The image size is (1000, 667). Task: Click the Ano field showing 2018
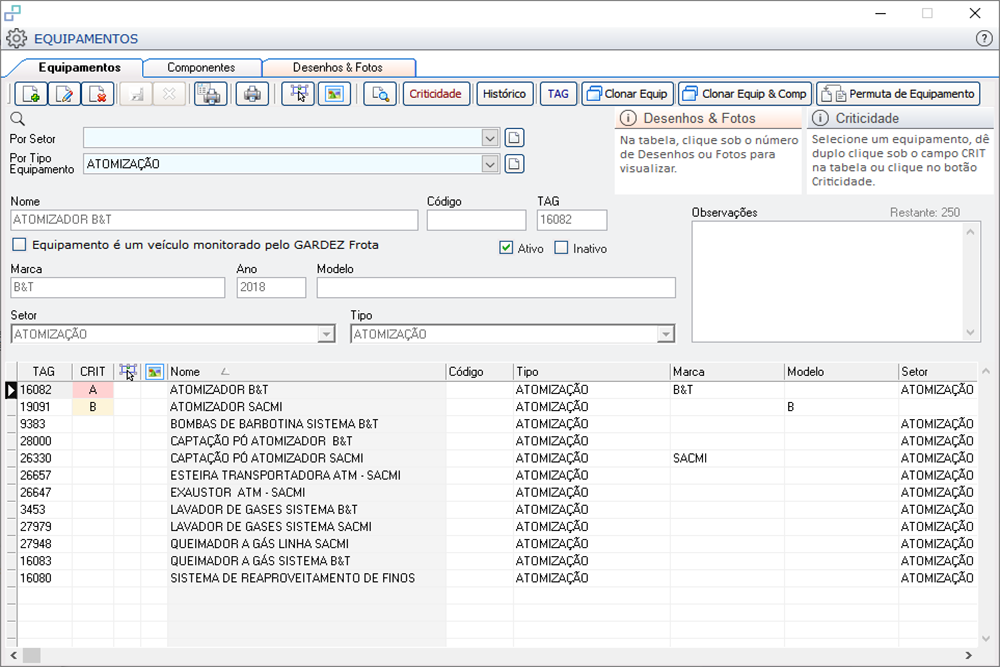click(x=271, y=288)
